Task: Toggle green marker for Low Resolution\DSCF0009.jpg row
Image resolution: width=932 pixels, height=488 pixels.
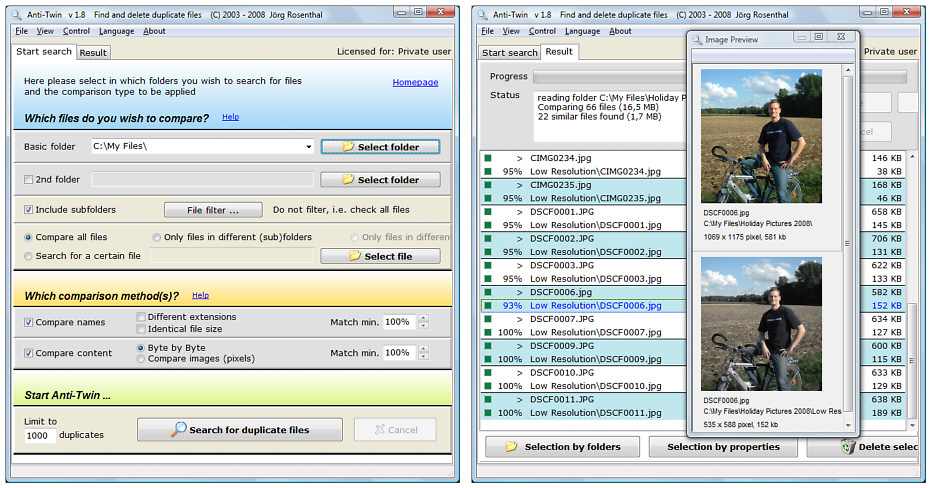Action: tap(488, 359)
